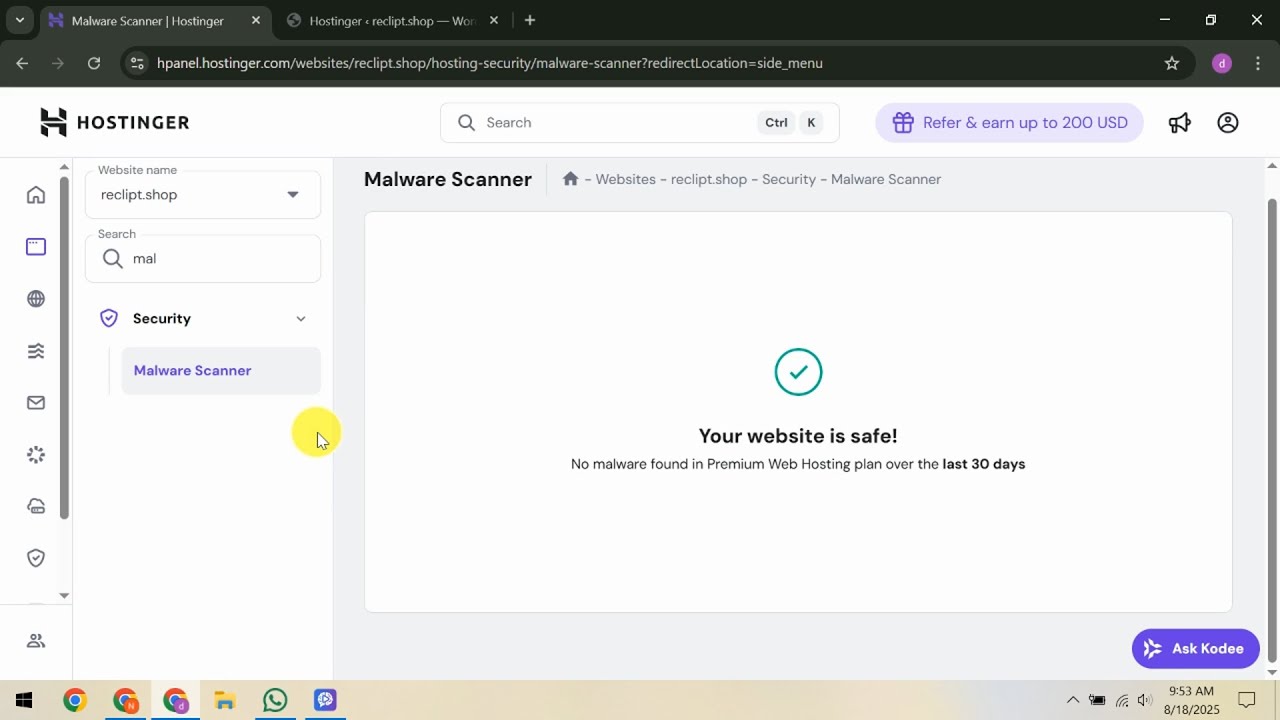Click the sidebar scroll down arrow

64,595
